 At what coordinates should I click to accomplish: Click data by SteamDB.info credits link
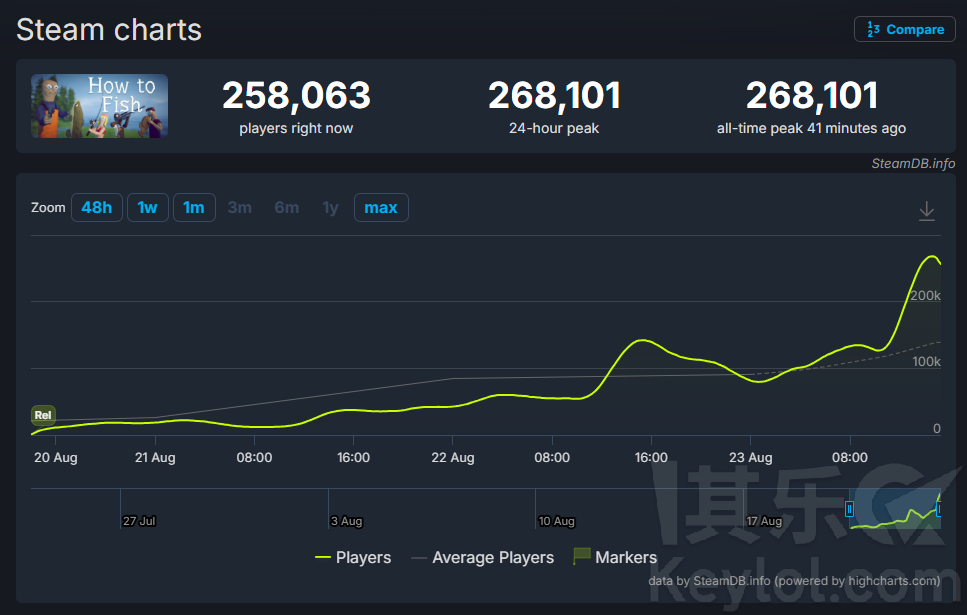[x=794, y=580]
